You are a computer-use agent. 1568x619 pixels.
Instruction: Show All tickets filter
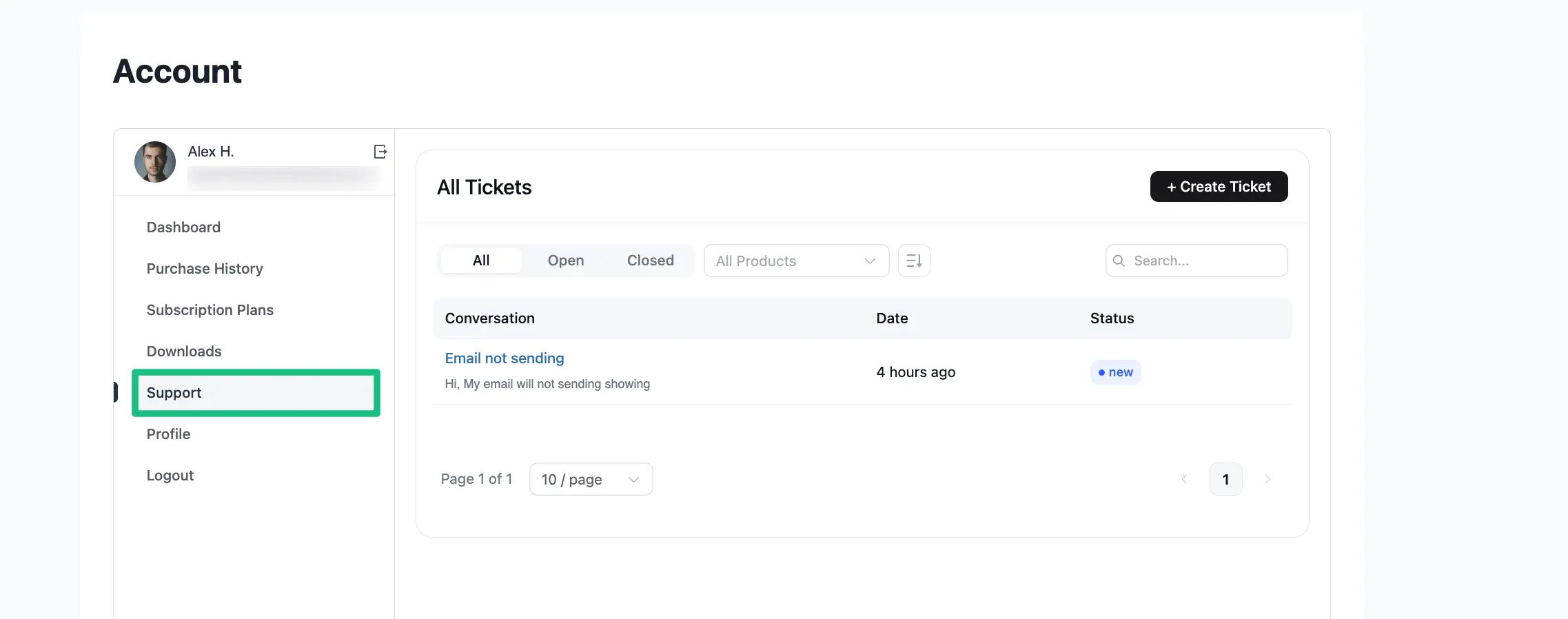(x=481, y=261)
